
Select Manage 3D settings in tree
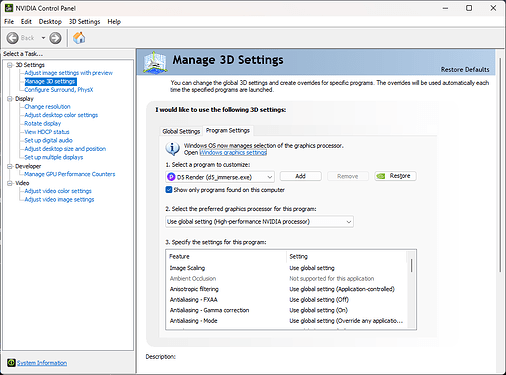50,81
